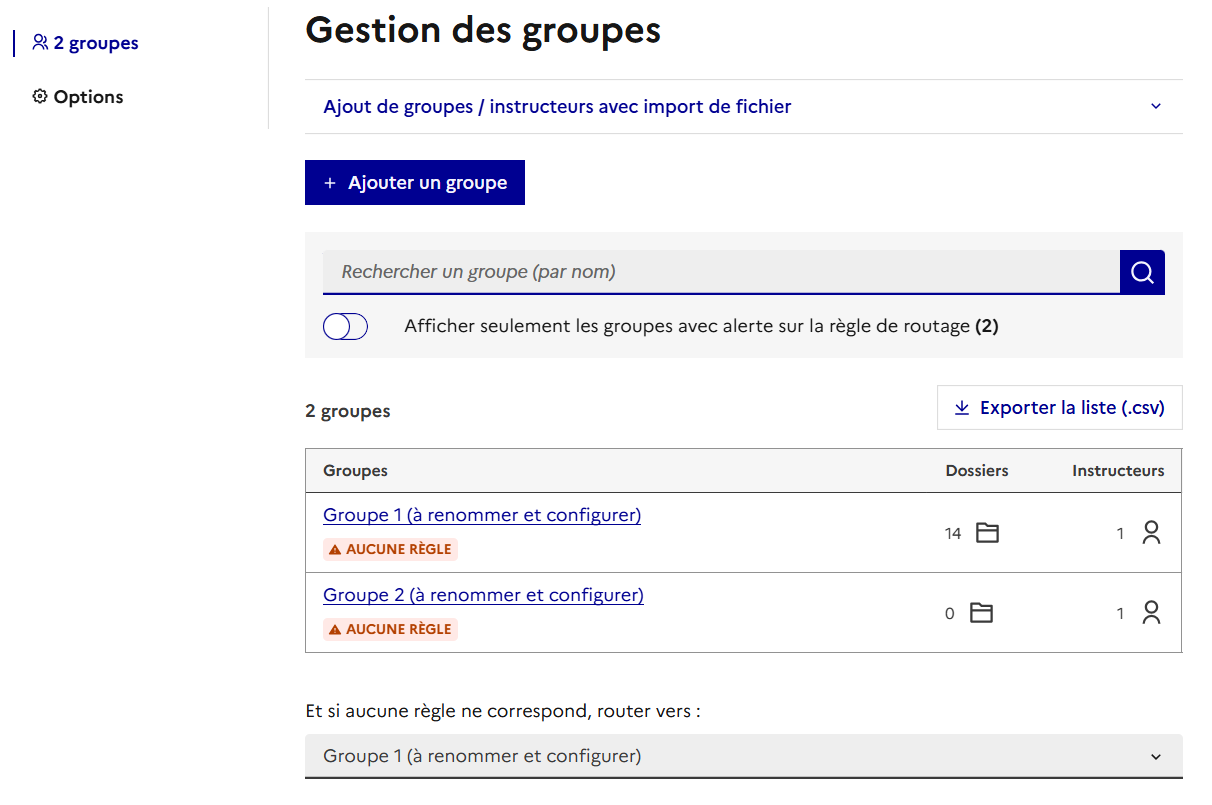Image resolution: width=1212 pixels, height=805 pixels.
Task: Click the instructor person icon for Groupe 2
Action: coord(1151,613)
